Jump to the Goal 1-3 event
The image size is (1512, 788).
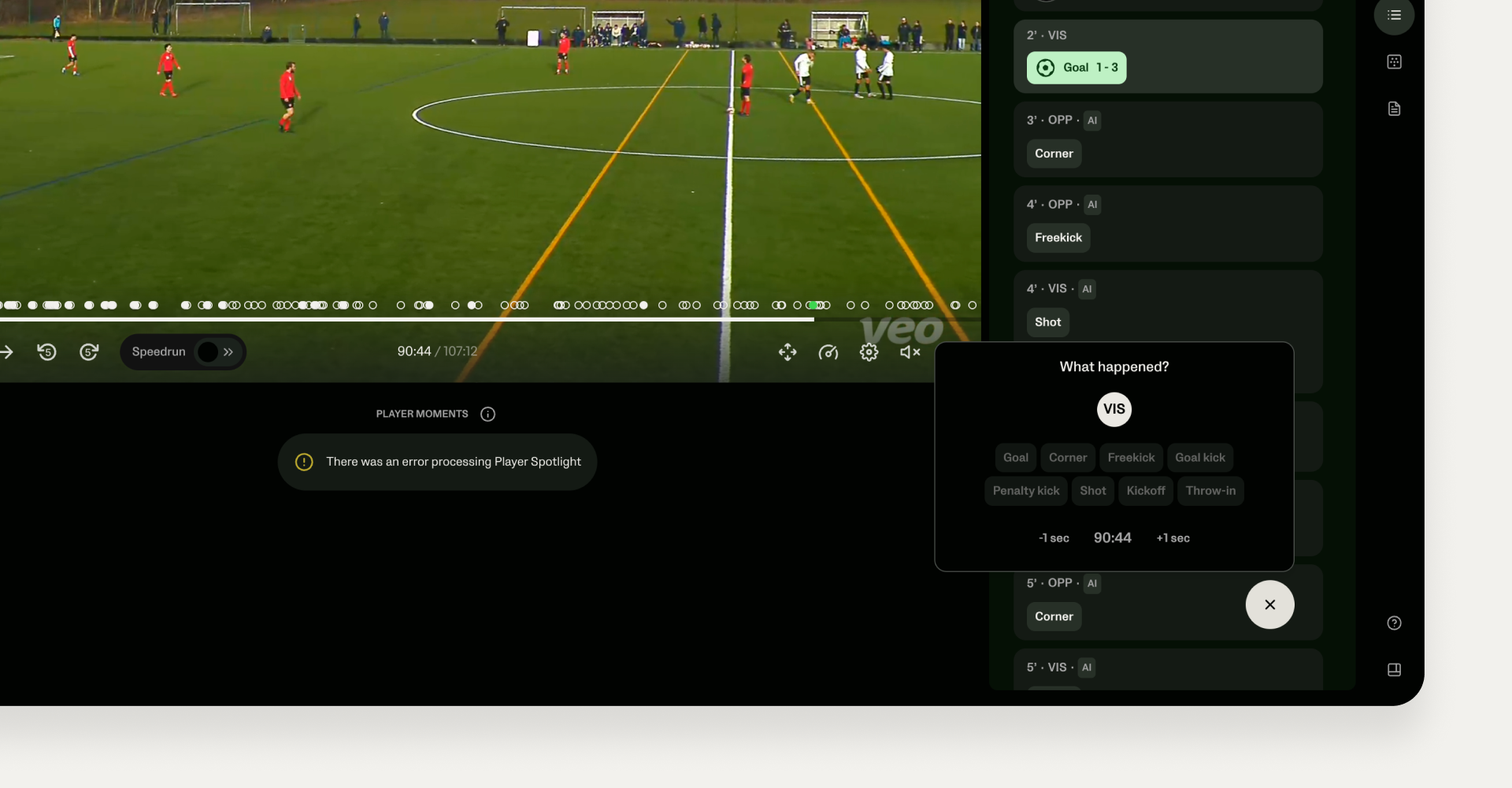(x=1077, y=68)
